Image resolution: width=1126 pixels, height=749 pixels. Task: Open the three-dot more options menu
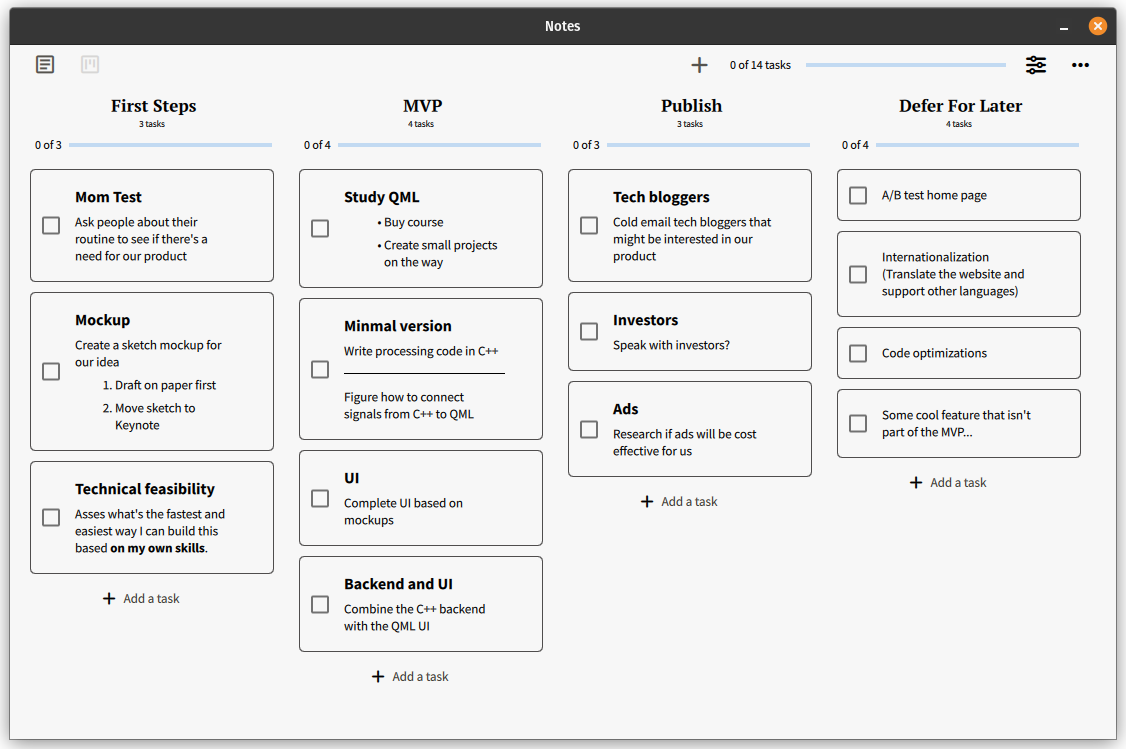click(x=1080, y=65)
